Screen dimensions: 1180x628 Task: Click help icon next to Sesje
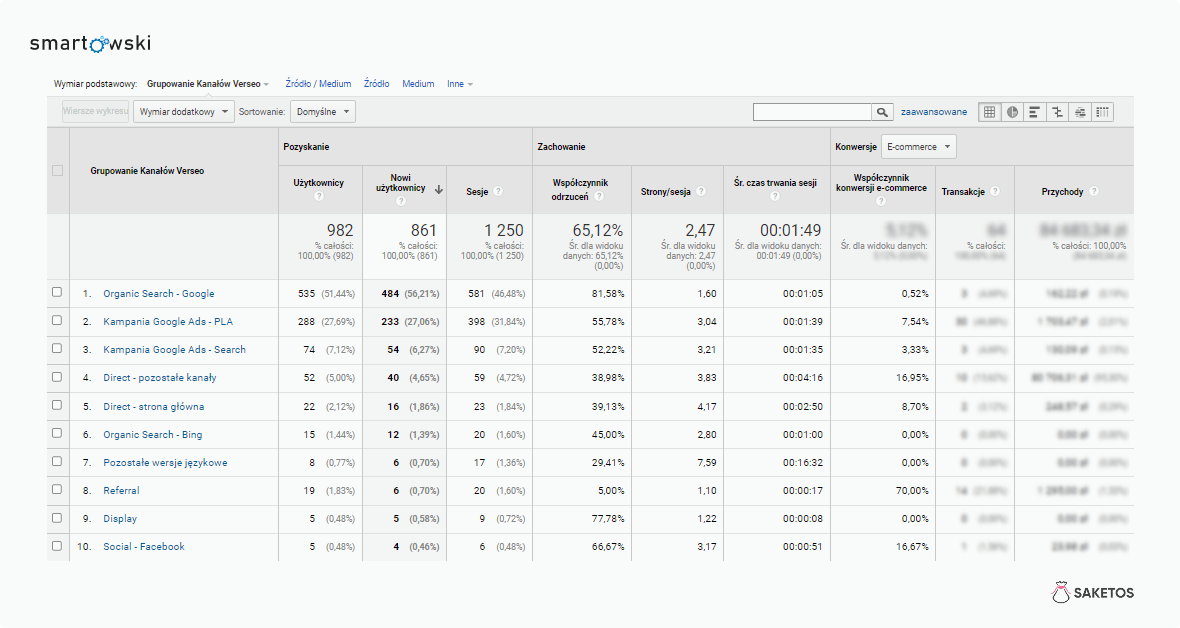tap(498, 192)
